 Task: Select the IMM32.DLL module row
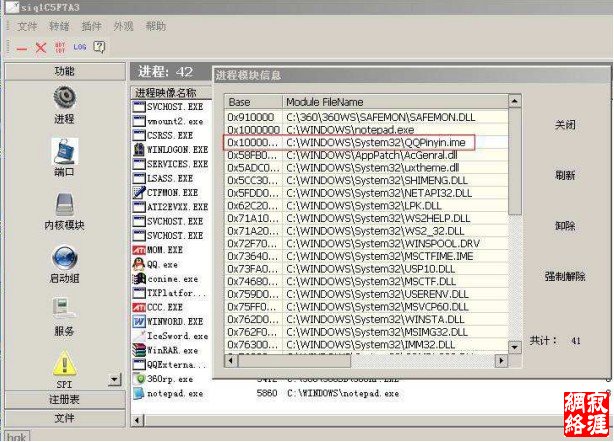click(366, 345)
